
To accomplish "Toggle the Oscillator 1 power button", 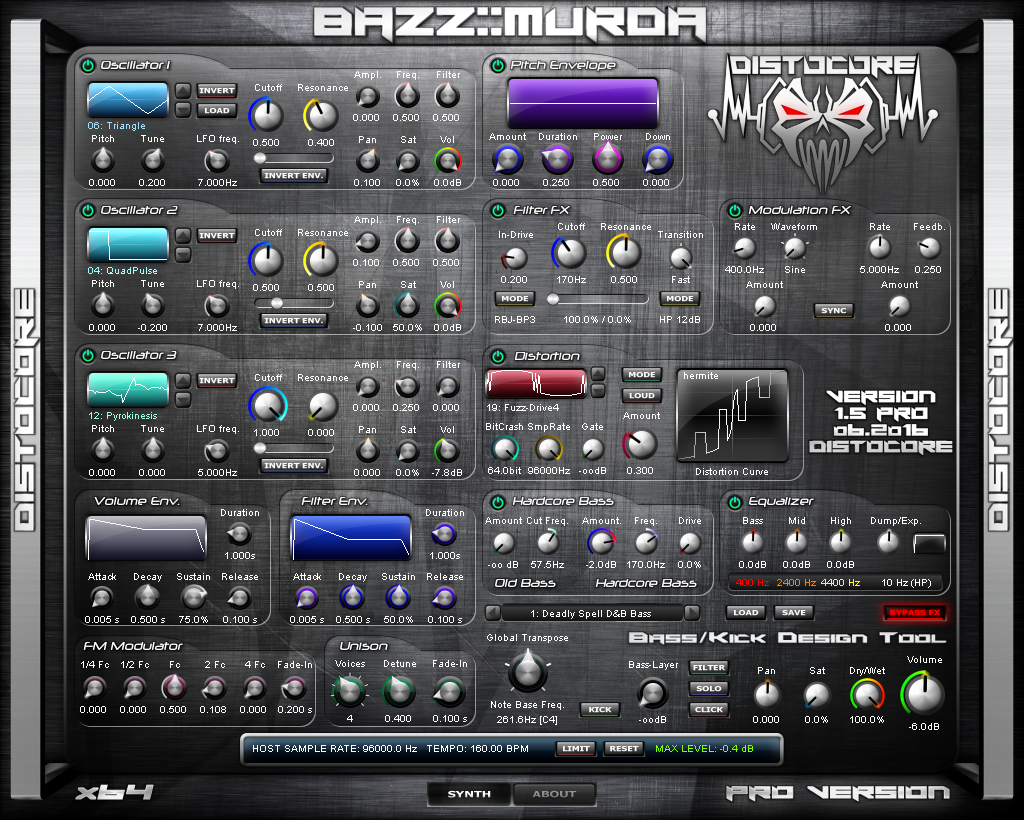I will 88,65.
